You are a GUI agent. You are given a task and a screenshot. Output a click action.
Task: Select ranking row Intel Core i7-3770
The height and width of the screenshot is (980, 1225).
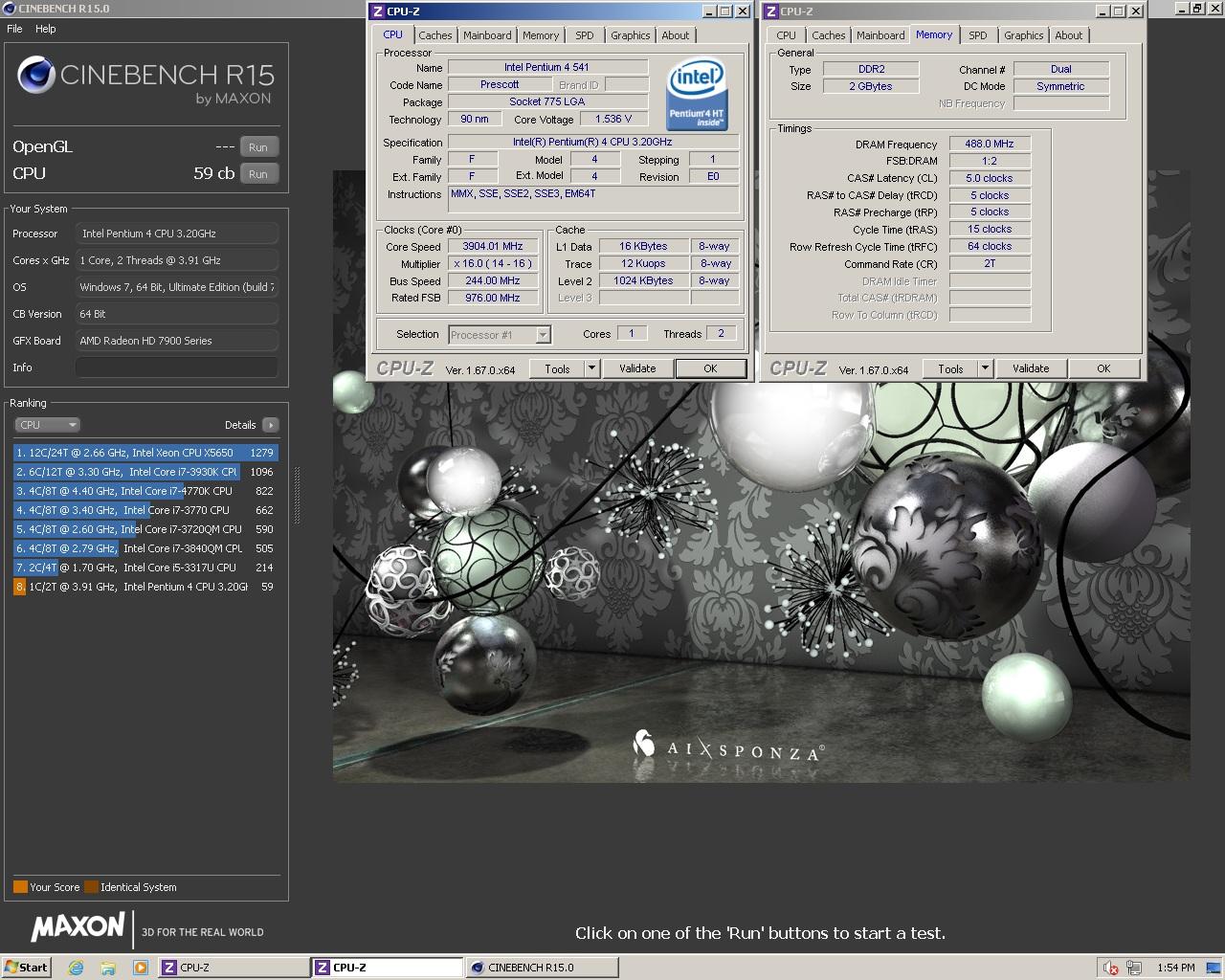point(145,510)
